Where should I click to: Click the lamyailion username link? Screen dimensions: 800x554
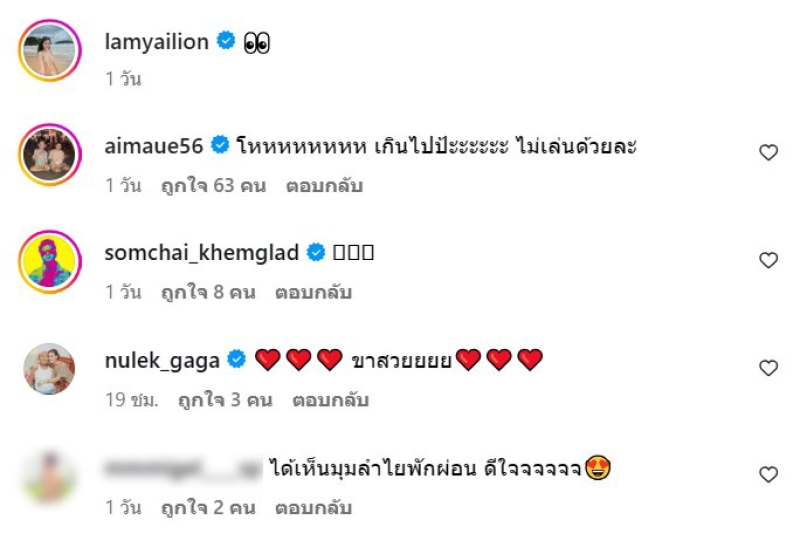pos(157,41)
